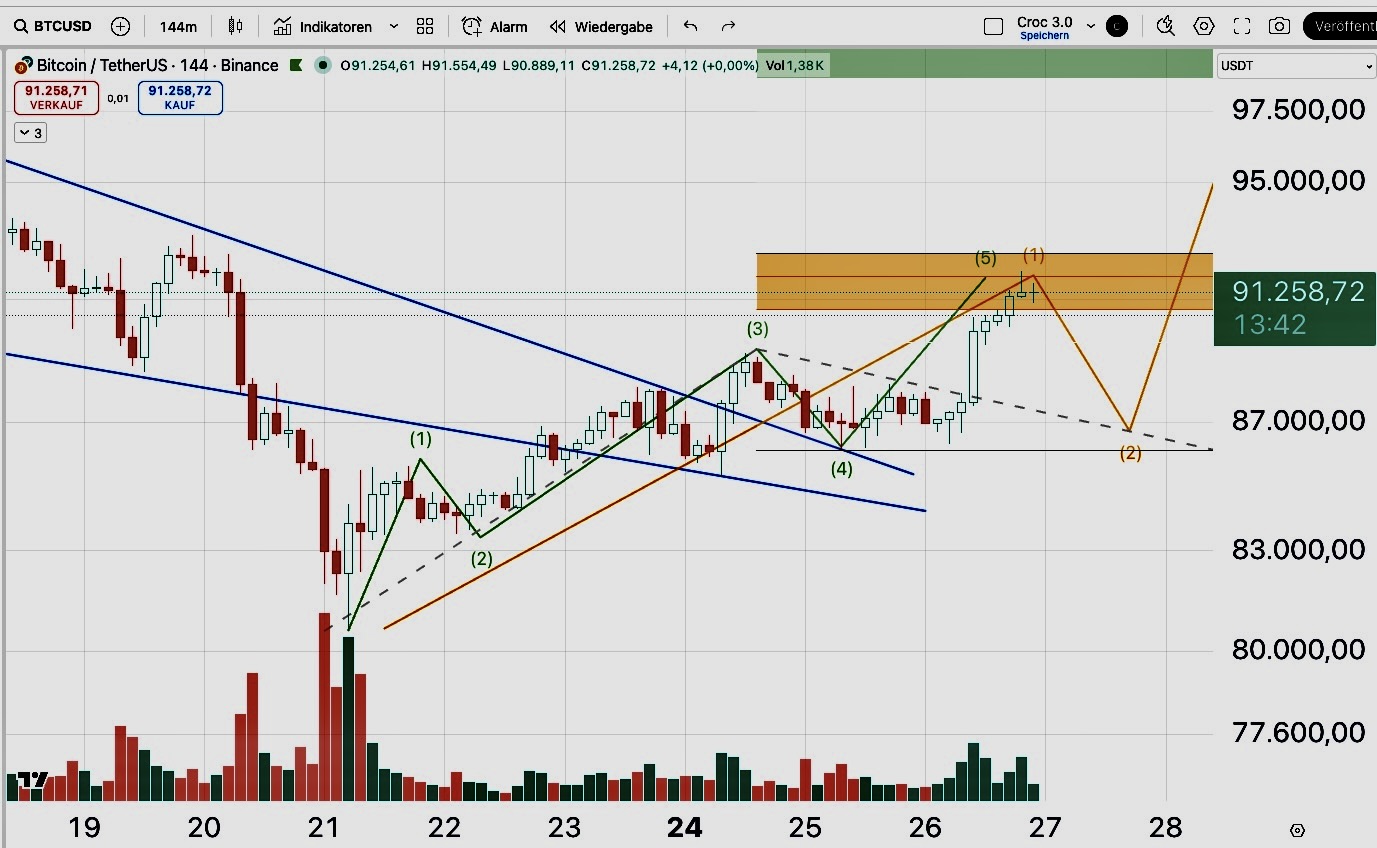
Task: Click the add symbol plus icon
Action: click(x=121, y=26)
